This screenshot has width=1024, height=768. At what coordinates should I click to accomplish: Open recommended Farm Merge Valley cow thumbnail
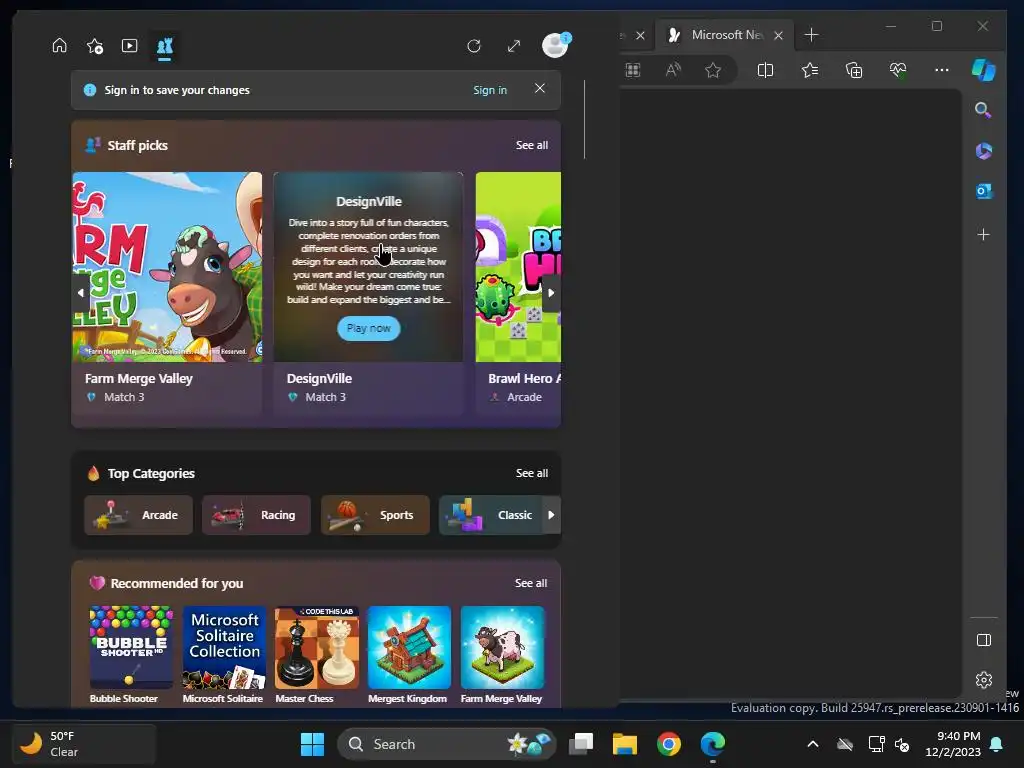(502, 647)
